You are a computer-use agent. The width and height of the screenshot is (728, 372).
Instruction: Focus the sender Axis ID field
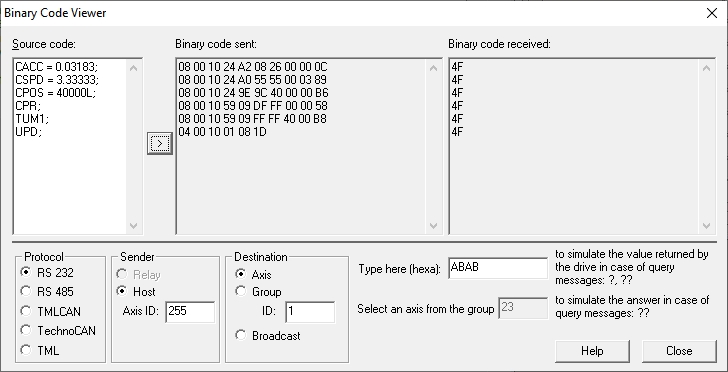tap(190, 312)
